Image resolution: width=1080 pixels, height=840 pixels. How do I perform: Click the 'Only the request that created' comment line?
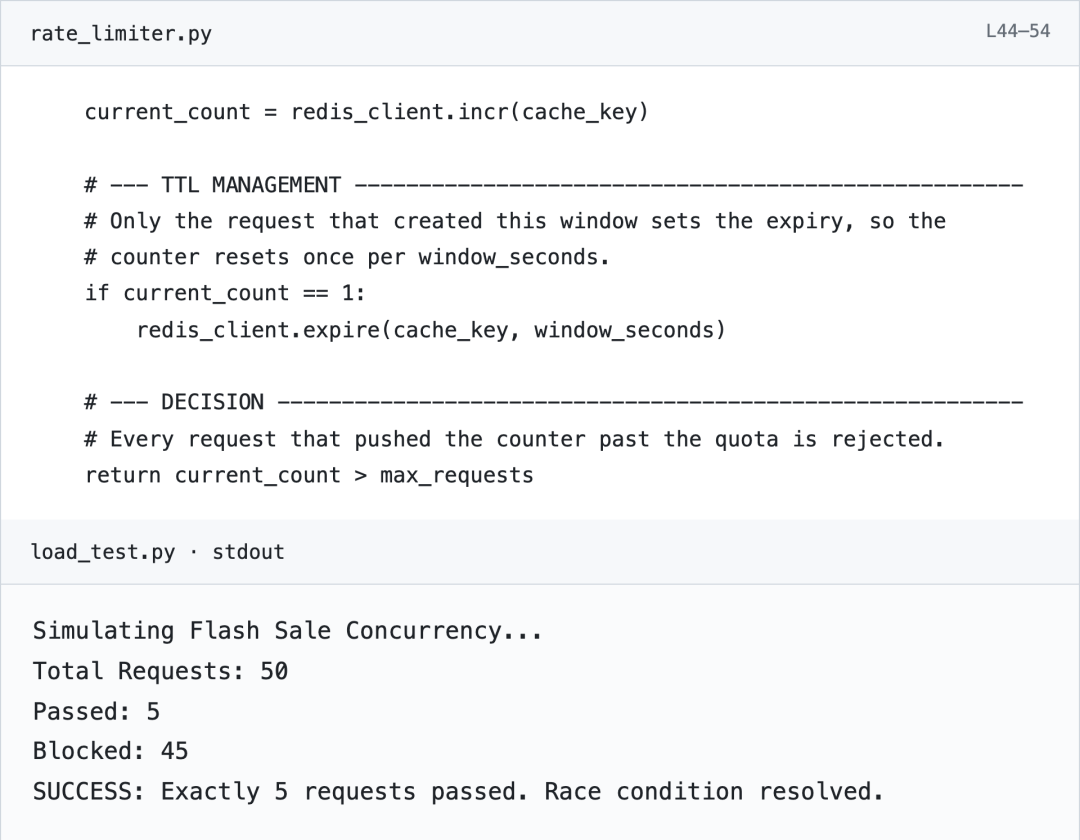(515, 222)
